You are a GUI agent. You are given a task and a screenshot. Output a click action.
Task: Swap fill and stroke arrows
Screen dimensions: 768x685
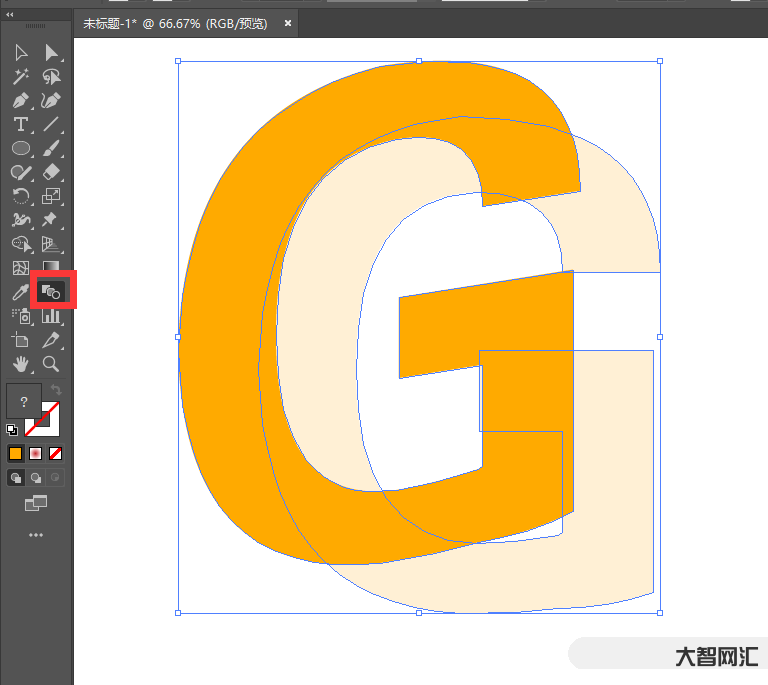[56, 389]
